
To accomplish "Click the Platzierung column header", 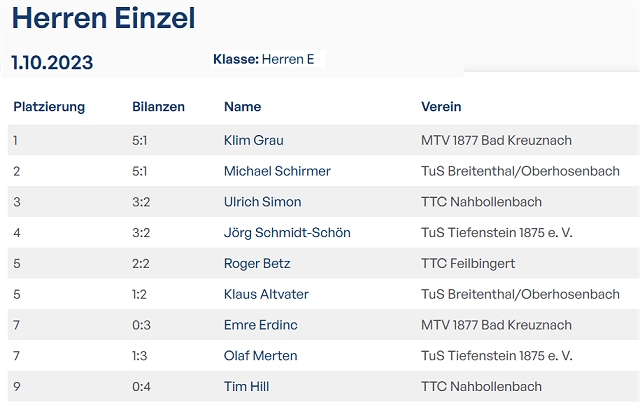I will 49,107.
